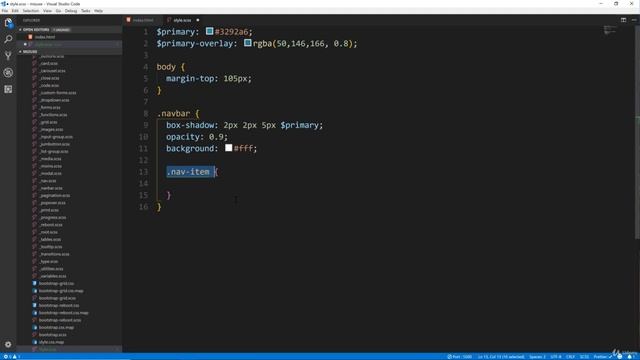Click the editor minimap preview
This screenshot has width=640, height=360.
[610, 30]
